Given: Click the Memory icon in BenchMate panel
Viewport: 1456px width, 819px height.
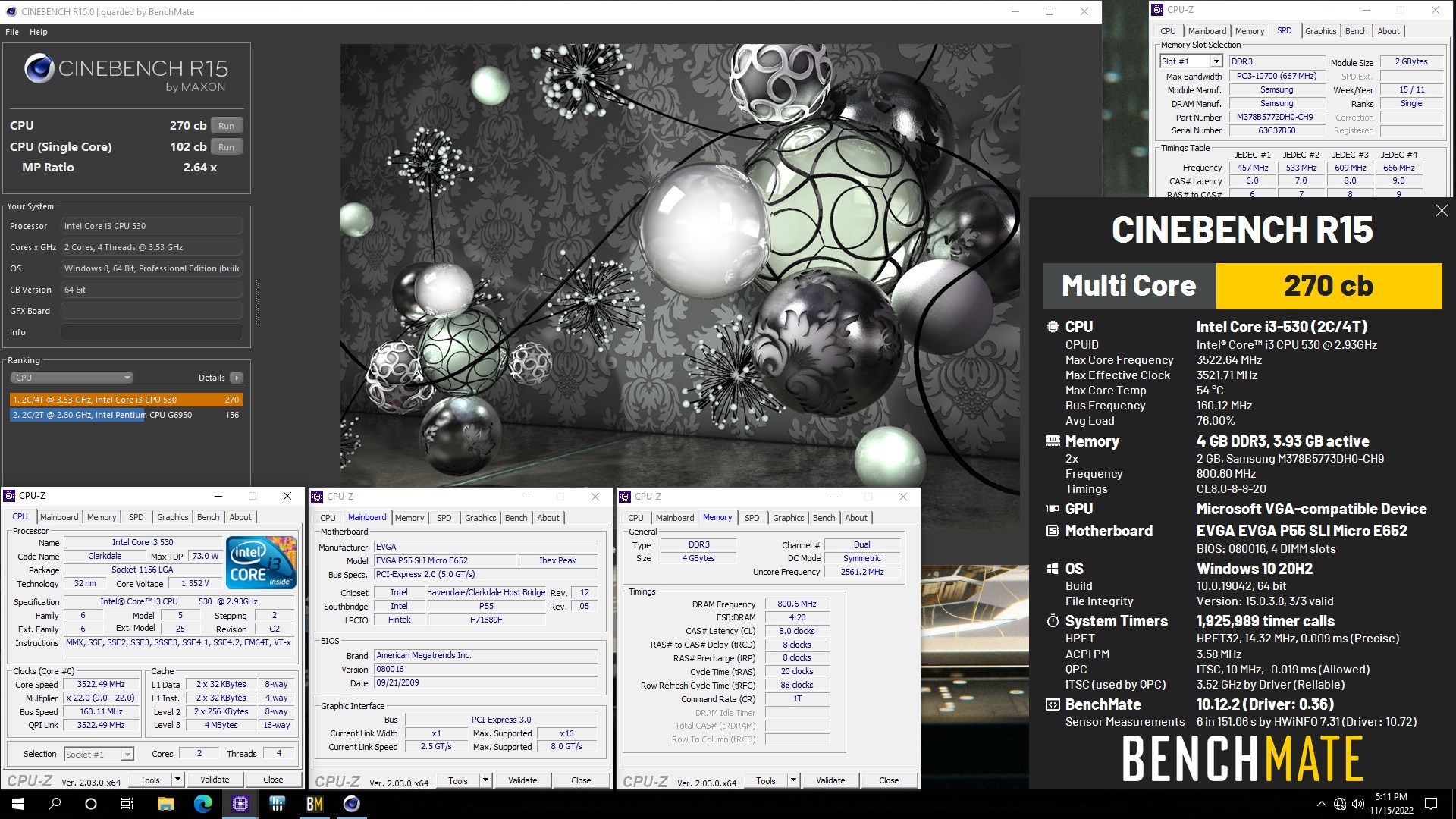Looking at the screenshot, I should tap(1053, 441).
